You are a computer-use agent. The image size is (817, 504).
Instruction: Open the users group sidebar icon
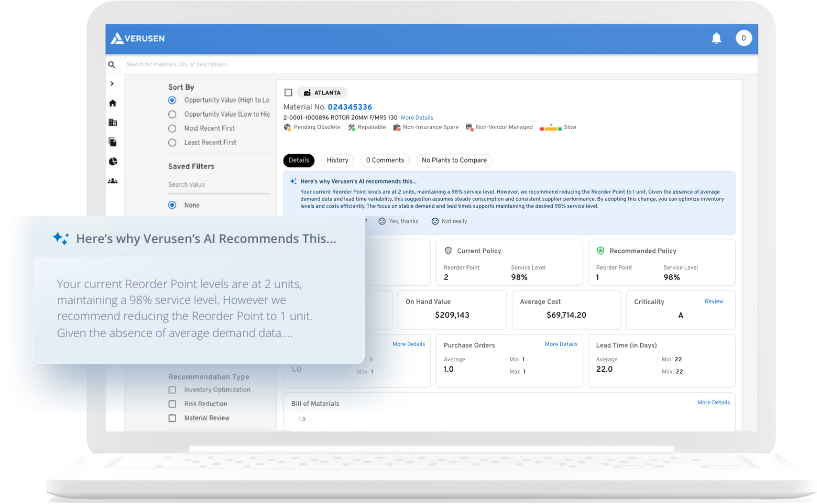click(x=113, y=181)
